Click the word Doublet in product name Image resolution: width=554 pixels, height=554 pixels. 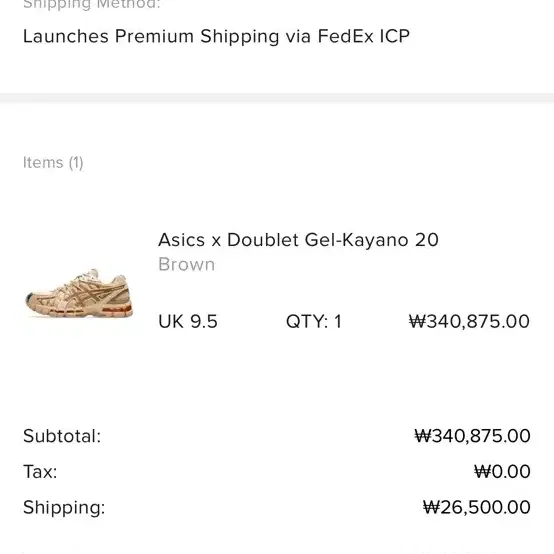tap(263, 240)
